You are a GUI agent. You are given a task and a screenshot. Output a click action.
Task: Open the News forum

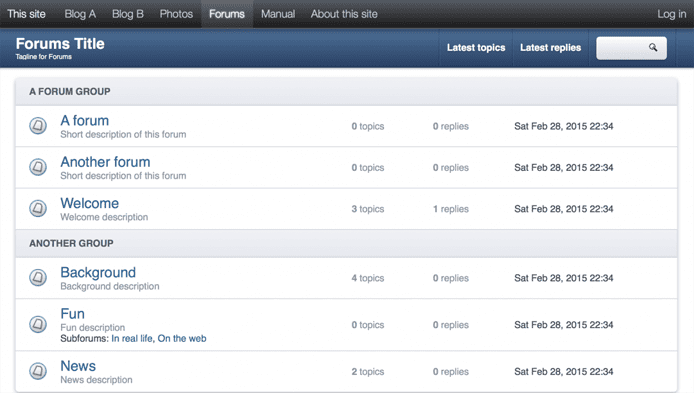tap(78, 366)
